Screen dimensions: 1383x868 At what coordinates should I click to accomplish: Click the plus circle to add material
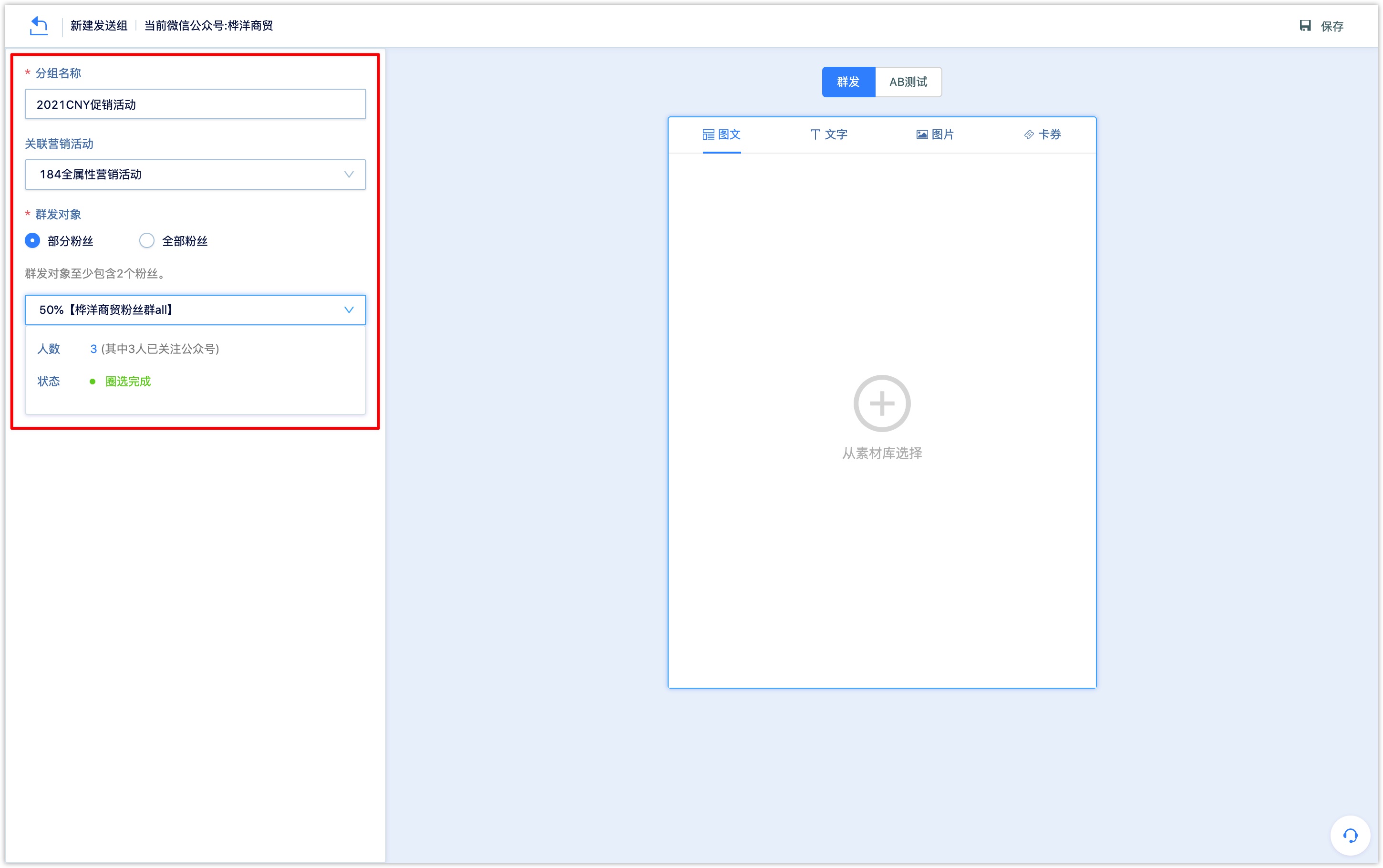(x=881, y=403)
